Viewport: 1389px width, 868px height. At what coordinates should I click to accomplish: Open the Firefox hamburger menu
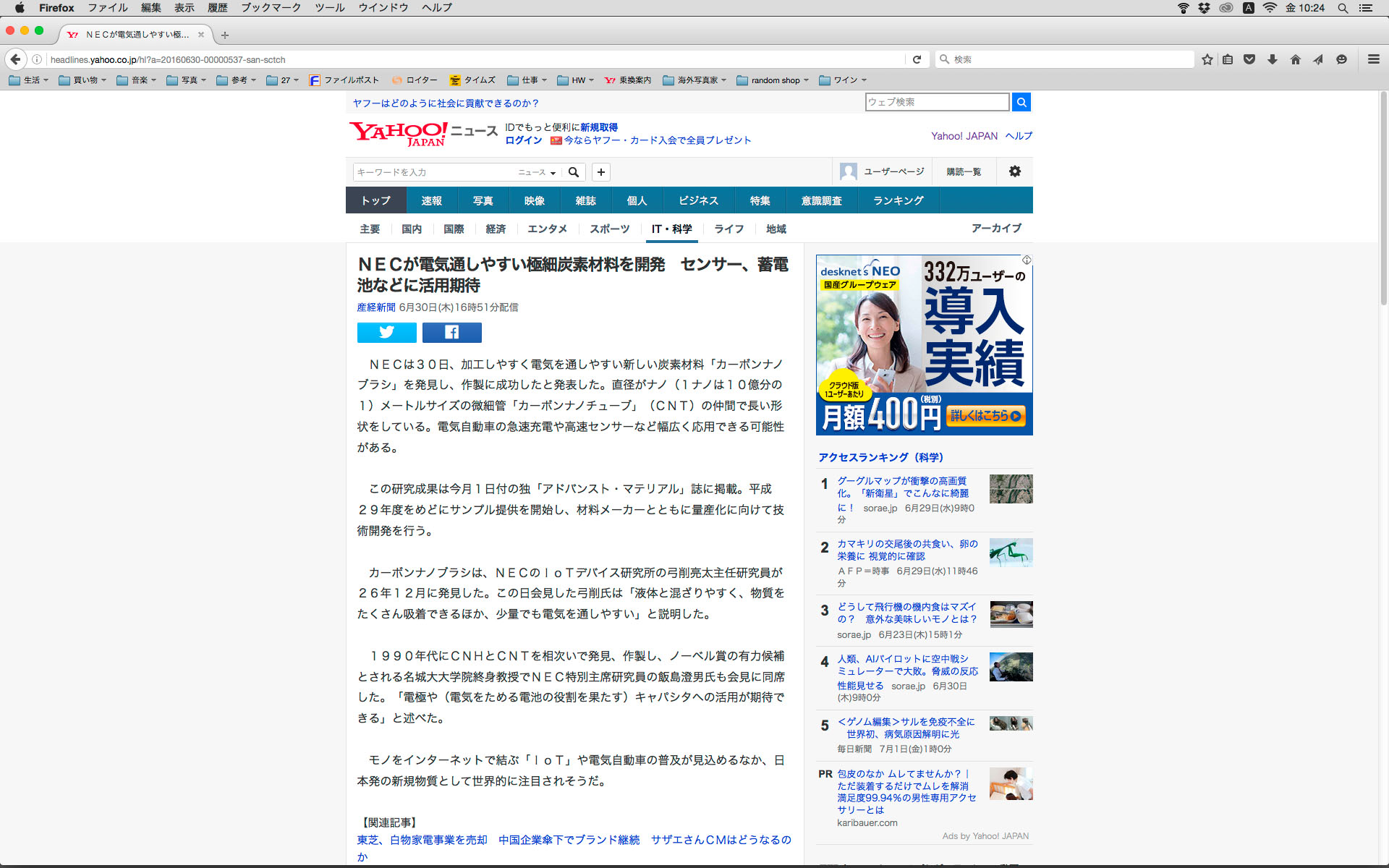pyautogui.click(x=1373, y=59)
